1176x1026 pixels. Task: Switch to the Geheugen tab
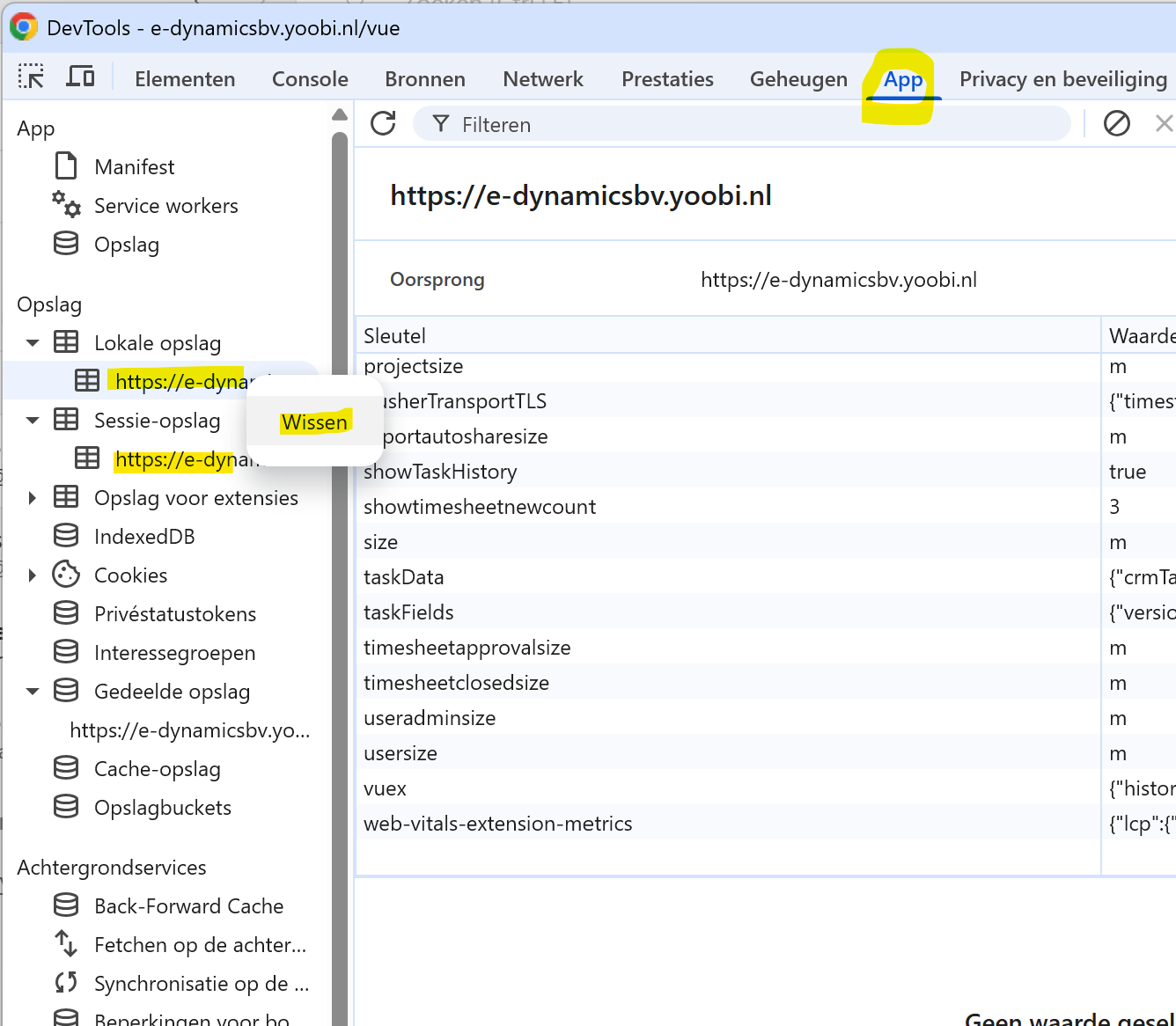point(798,79)
